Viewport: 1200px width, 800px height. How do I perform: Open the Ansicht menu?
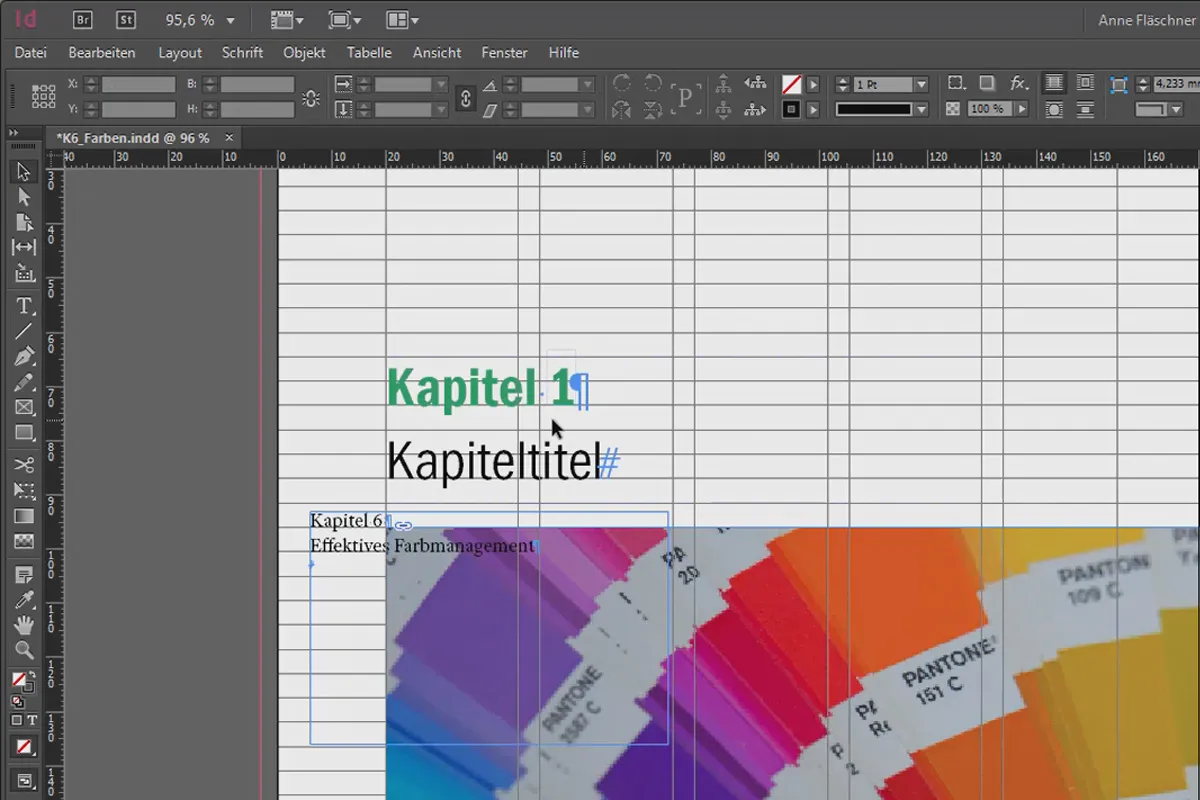click(437, 52)
